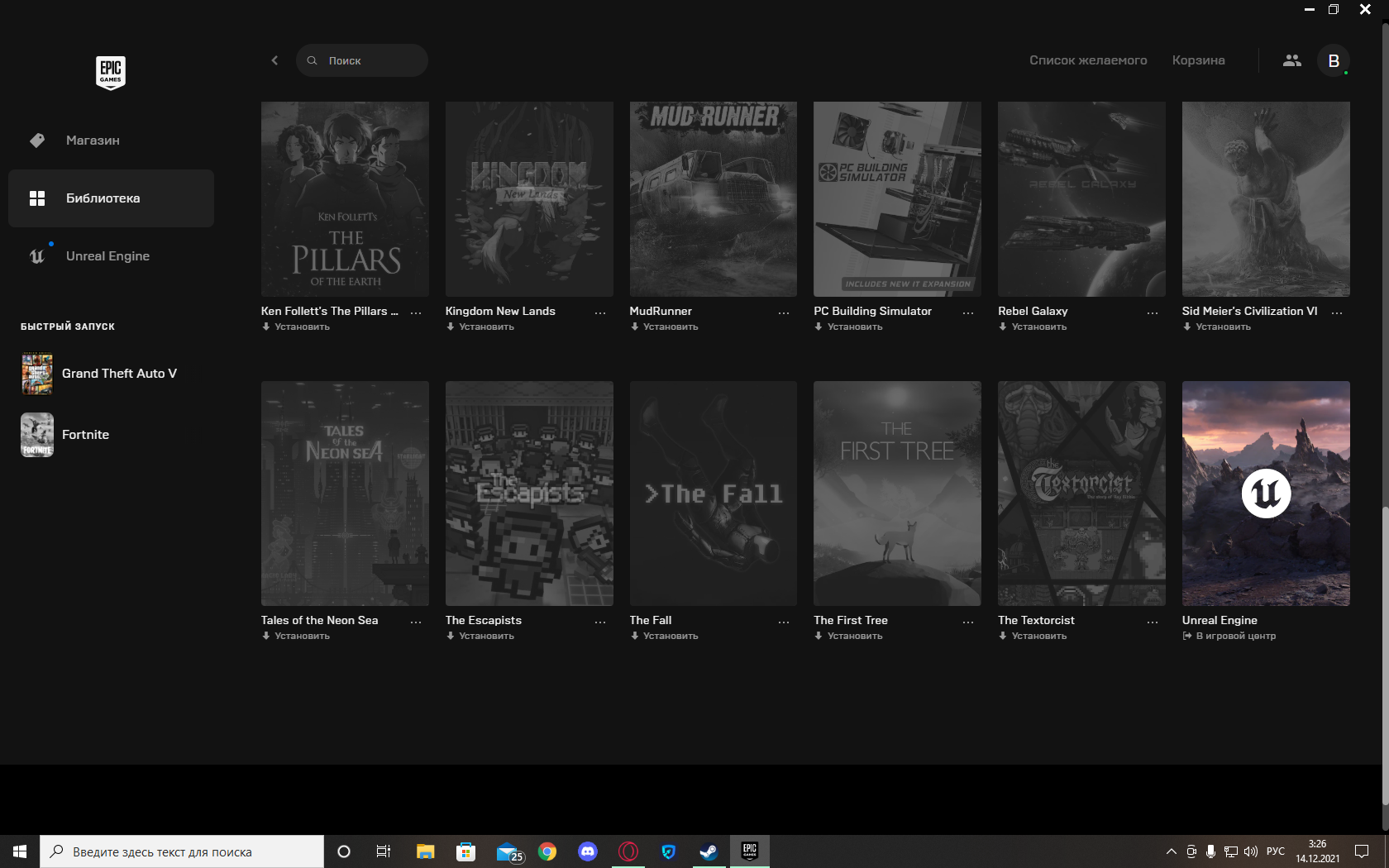Open MudRunner game cover

[714, 199]
